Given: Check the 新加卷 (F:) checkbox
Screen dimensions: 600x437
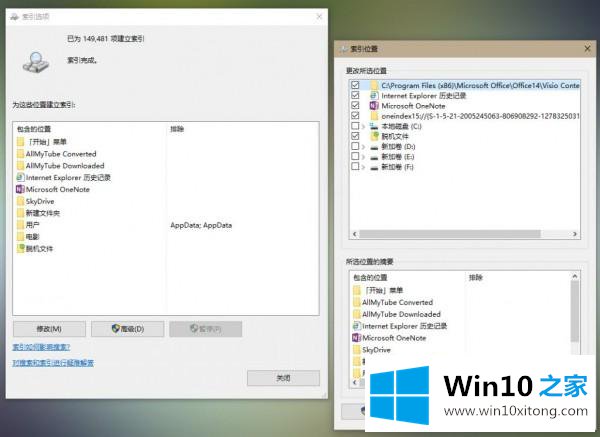Looking at the screenshot, I should click(x=355, y=166).
